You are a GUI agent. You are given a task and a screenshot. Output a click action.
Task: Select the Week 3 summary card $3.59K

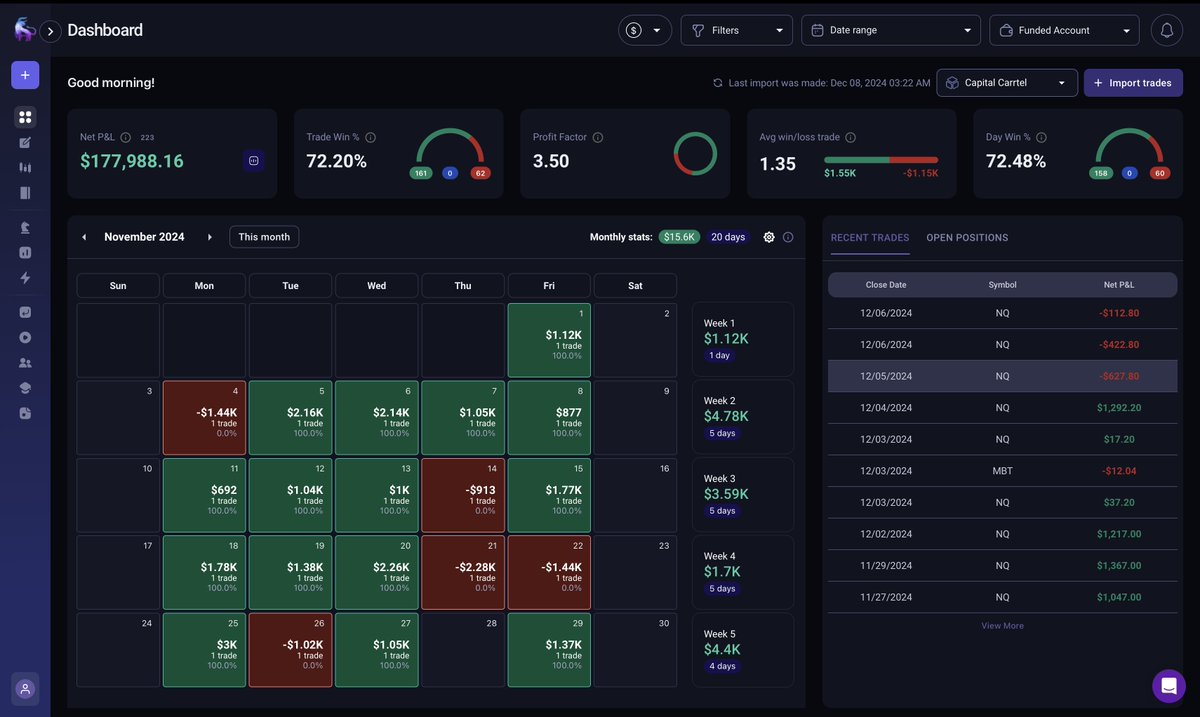coord(743,495)
